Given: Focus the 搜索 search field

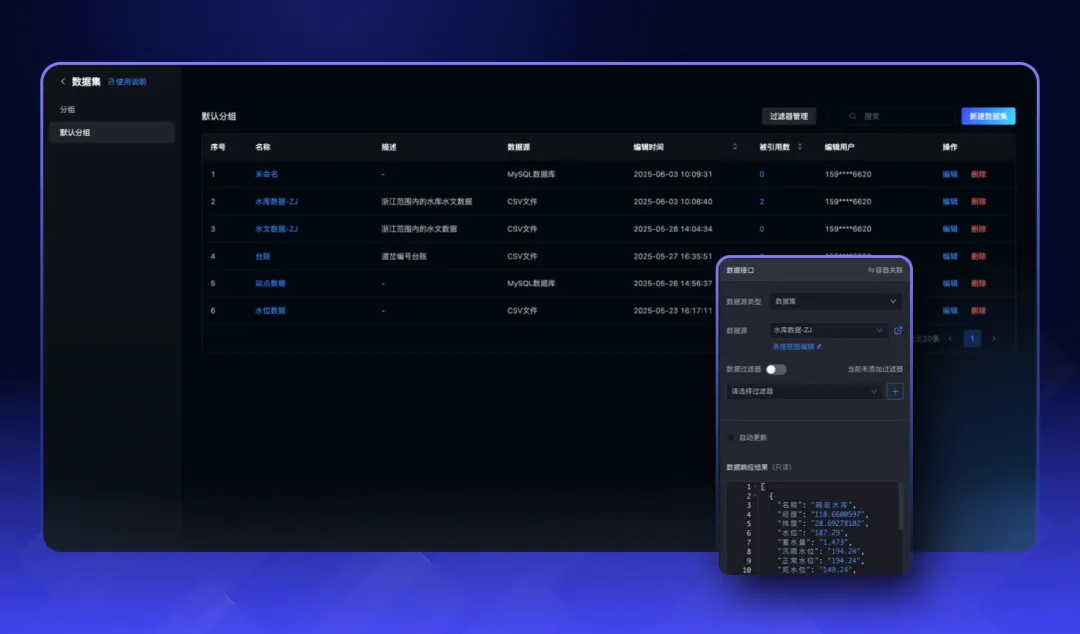Looking at the screenshot, I should click(x=900, y=117).
